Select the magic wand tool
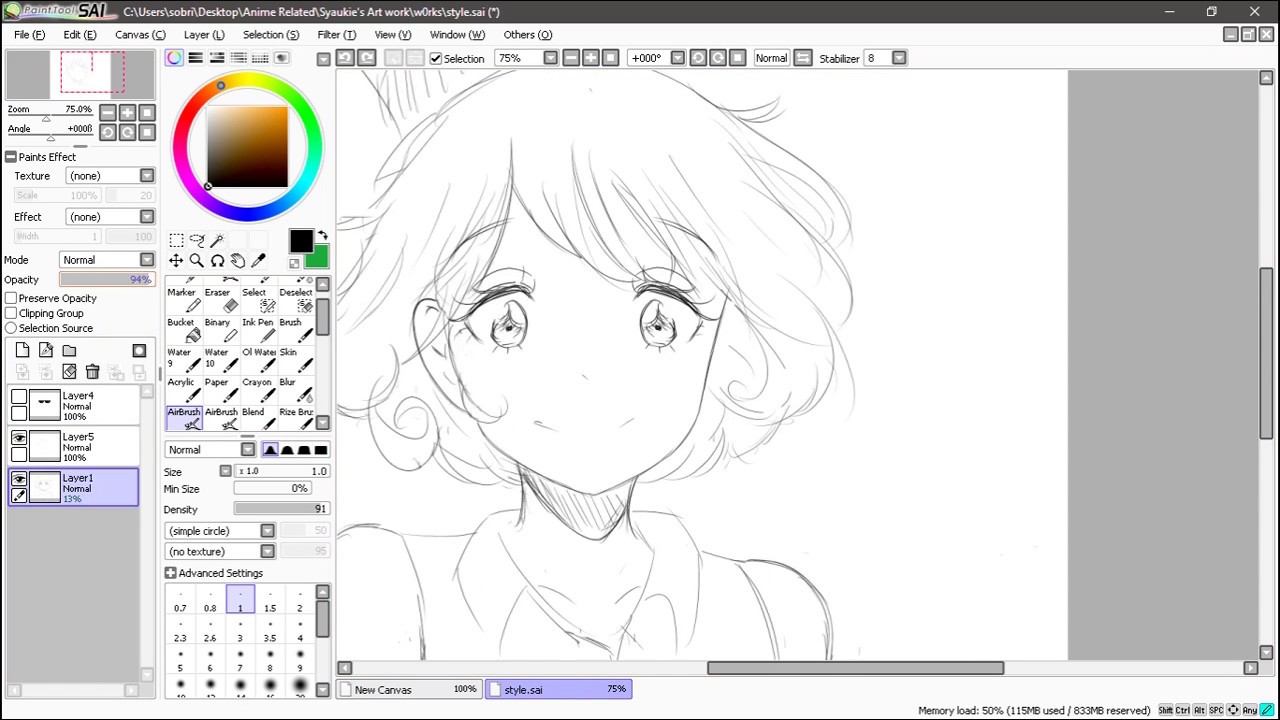 tap(216, 240)
